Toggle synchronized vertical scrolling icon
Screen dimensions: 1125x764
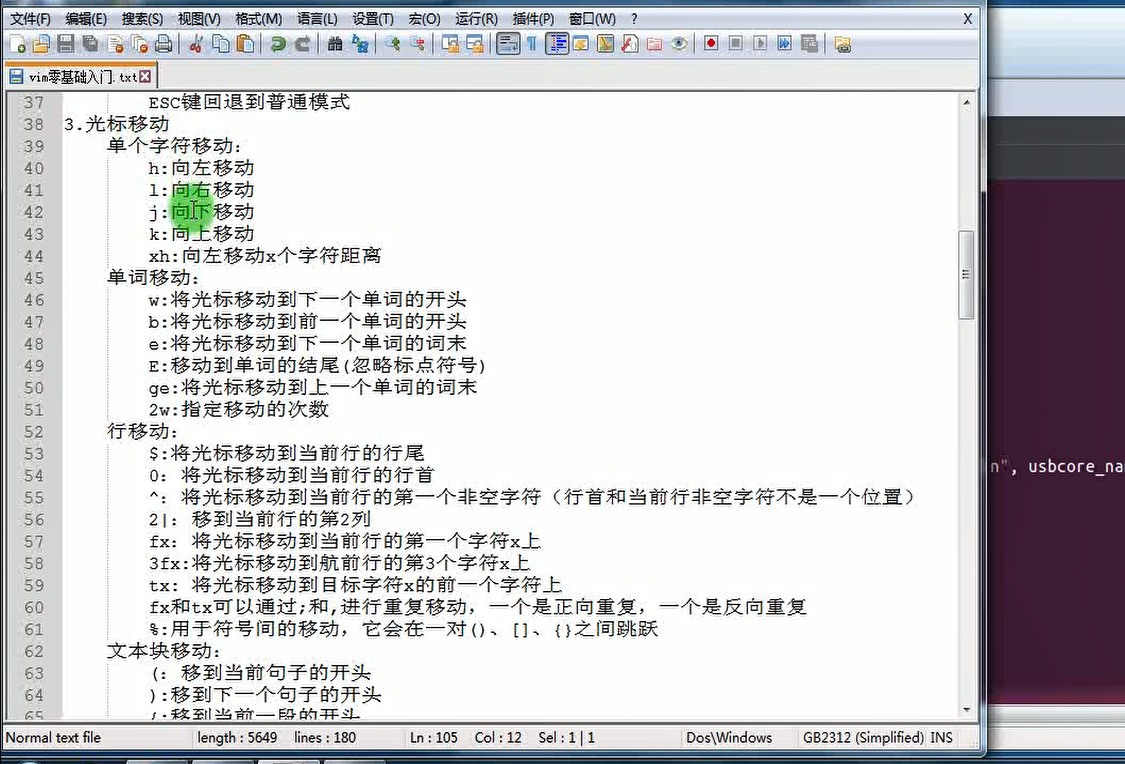(450, 44)
